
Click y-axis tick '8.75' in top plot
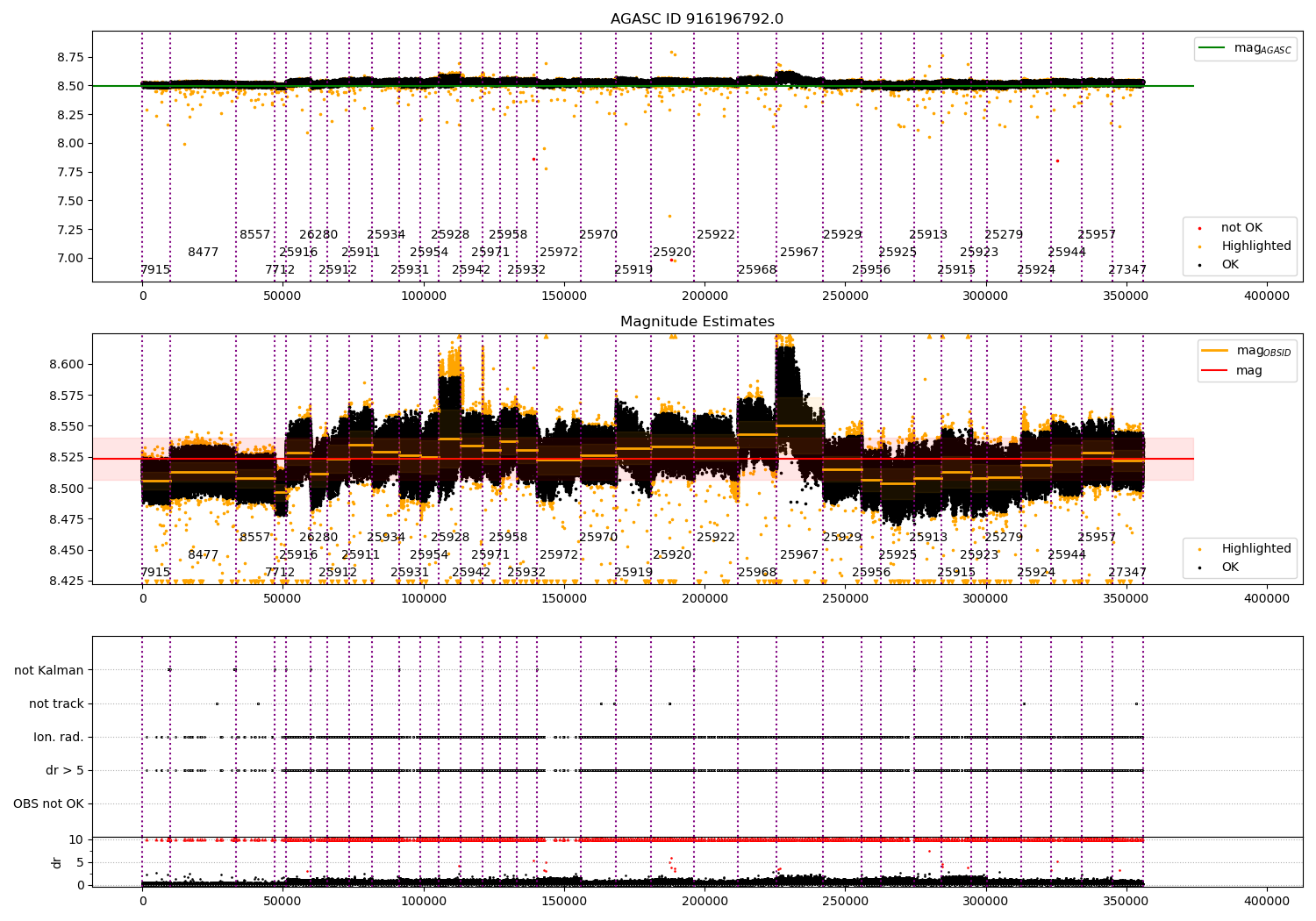pos(70,57)
